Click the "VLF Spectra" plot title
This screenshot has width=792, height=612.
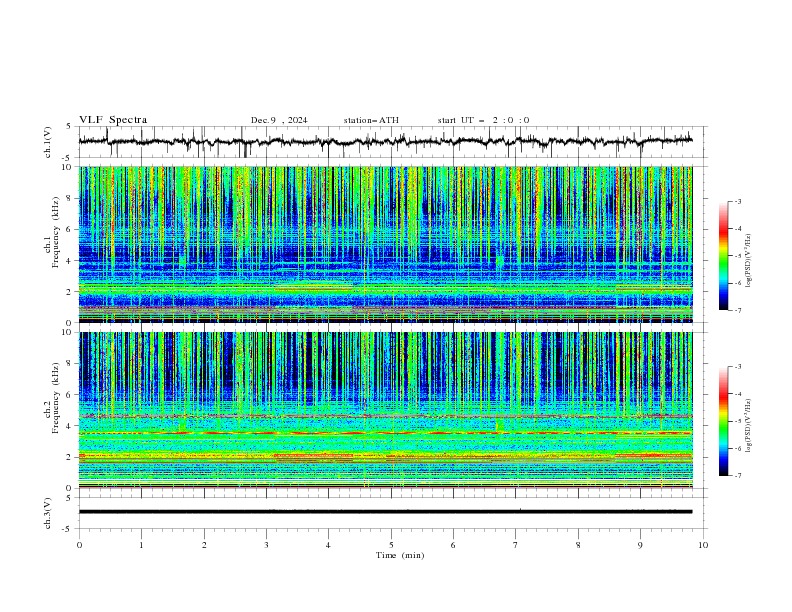point(113,120)
